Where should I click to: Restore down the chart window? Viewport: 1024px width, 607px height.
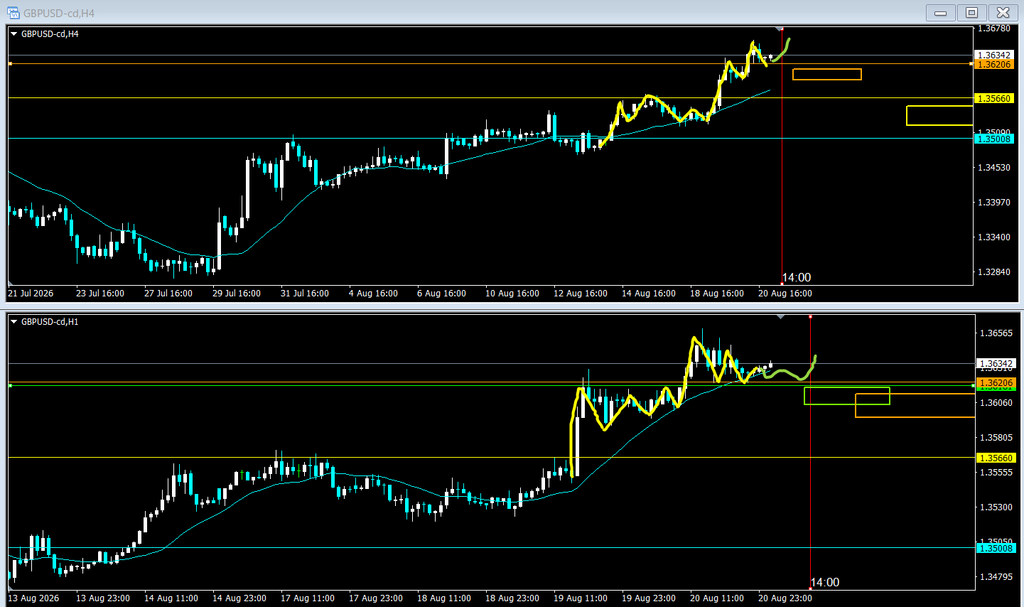tap(972, 12)
